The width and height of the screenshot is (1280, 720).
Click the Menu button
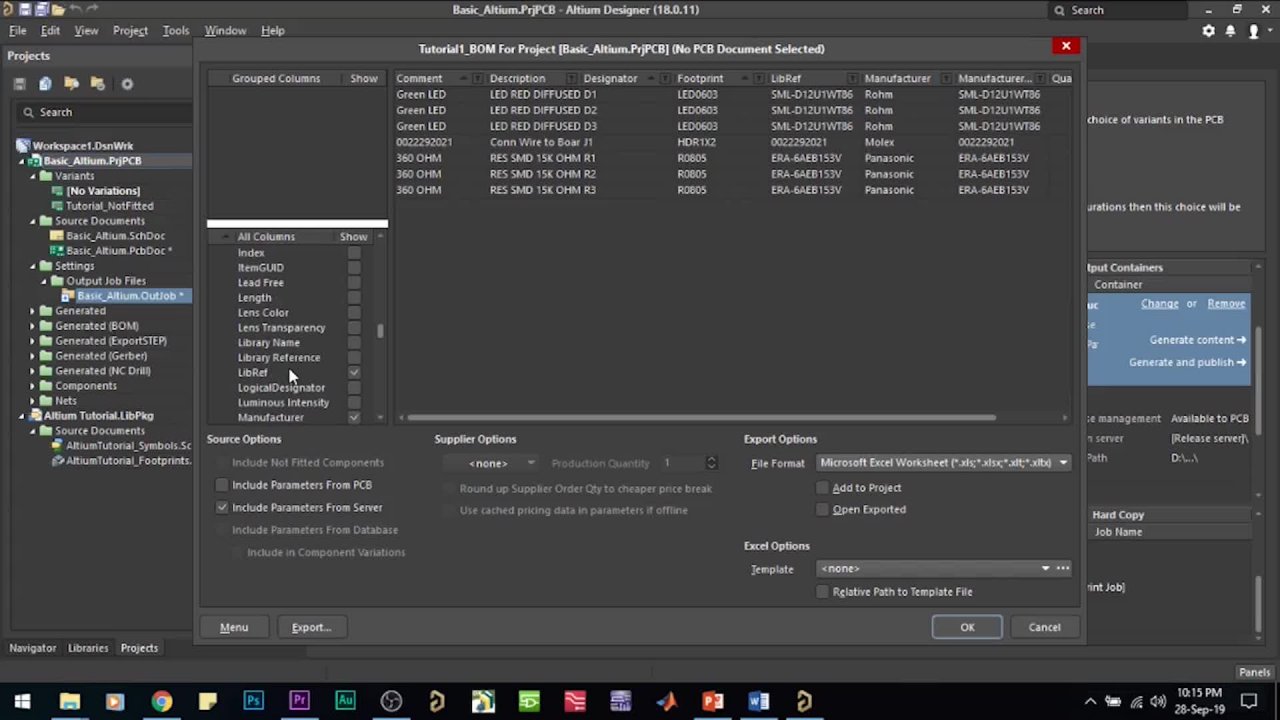pyautogui.click(x=234, y=627)
